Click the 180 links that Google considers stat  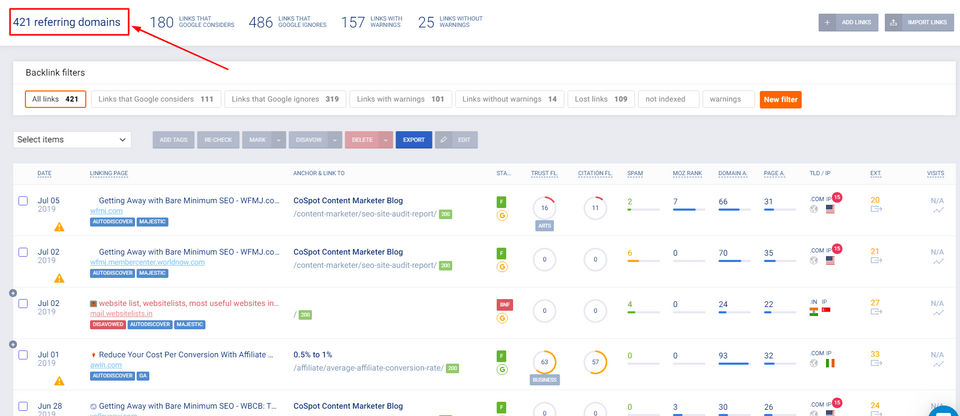point(192,22)
